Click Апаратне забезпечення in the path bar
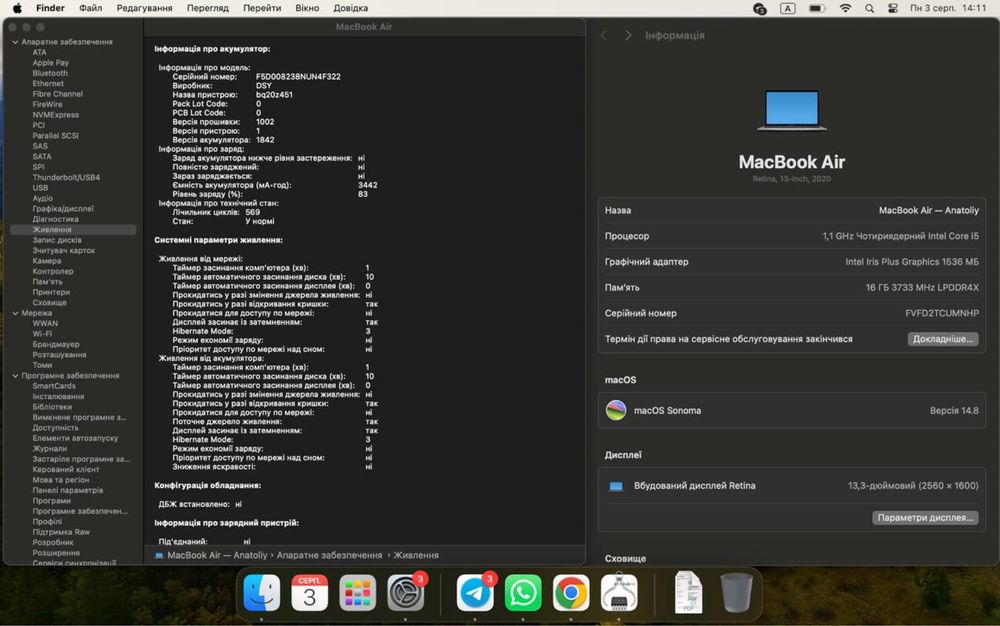Image resolution: width=1000 pixels, height=626 pixels. [329, 555]
